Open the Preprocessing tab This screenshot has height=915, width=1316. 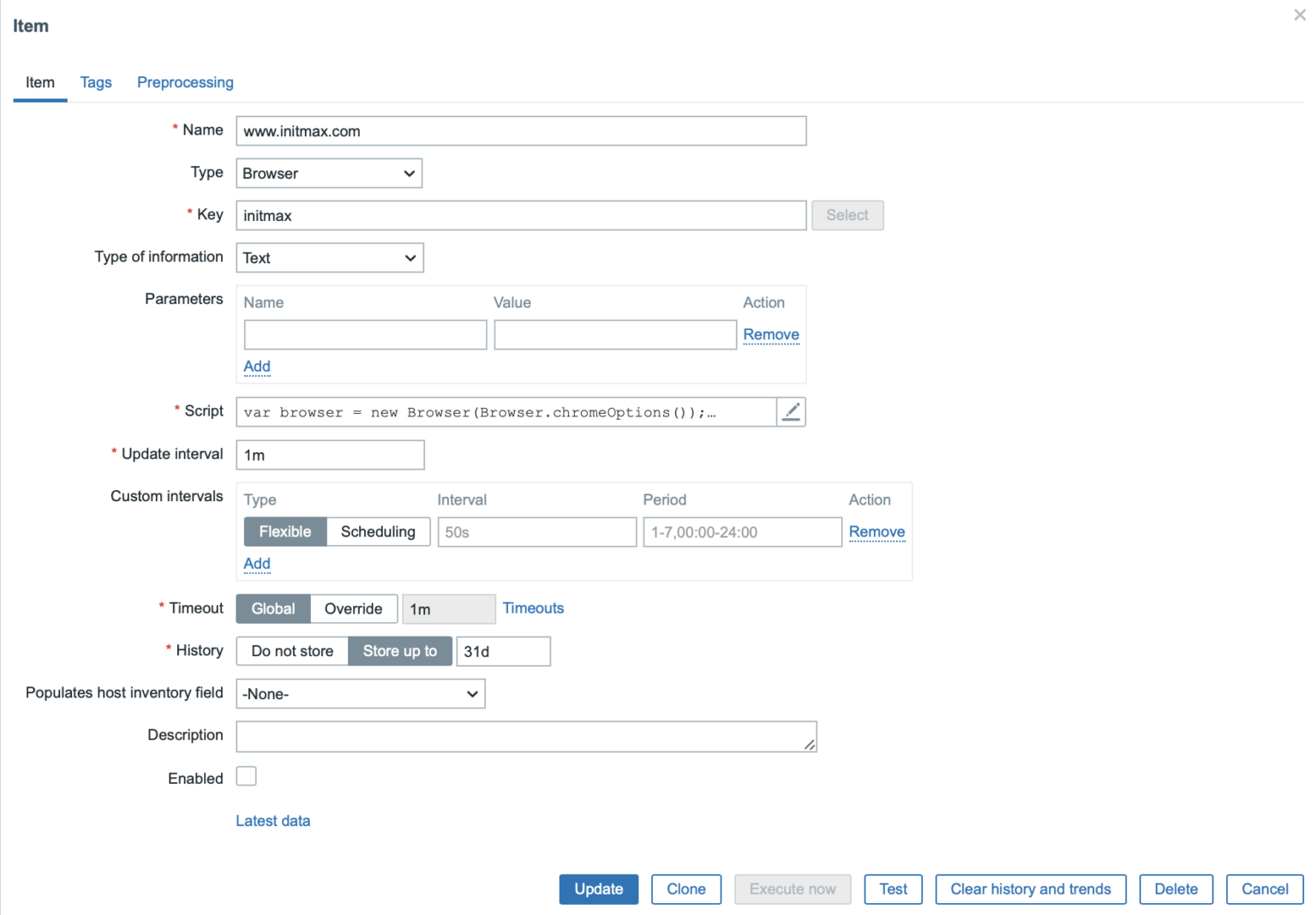tap(185, 82)
